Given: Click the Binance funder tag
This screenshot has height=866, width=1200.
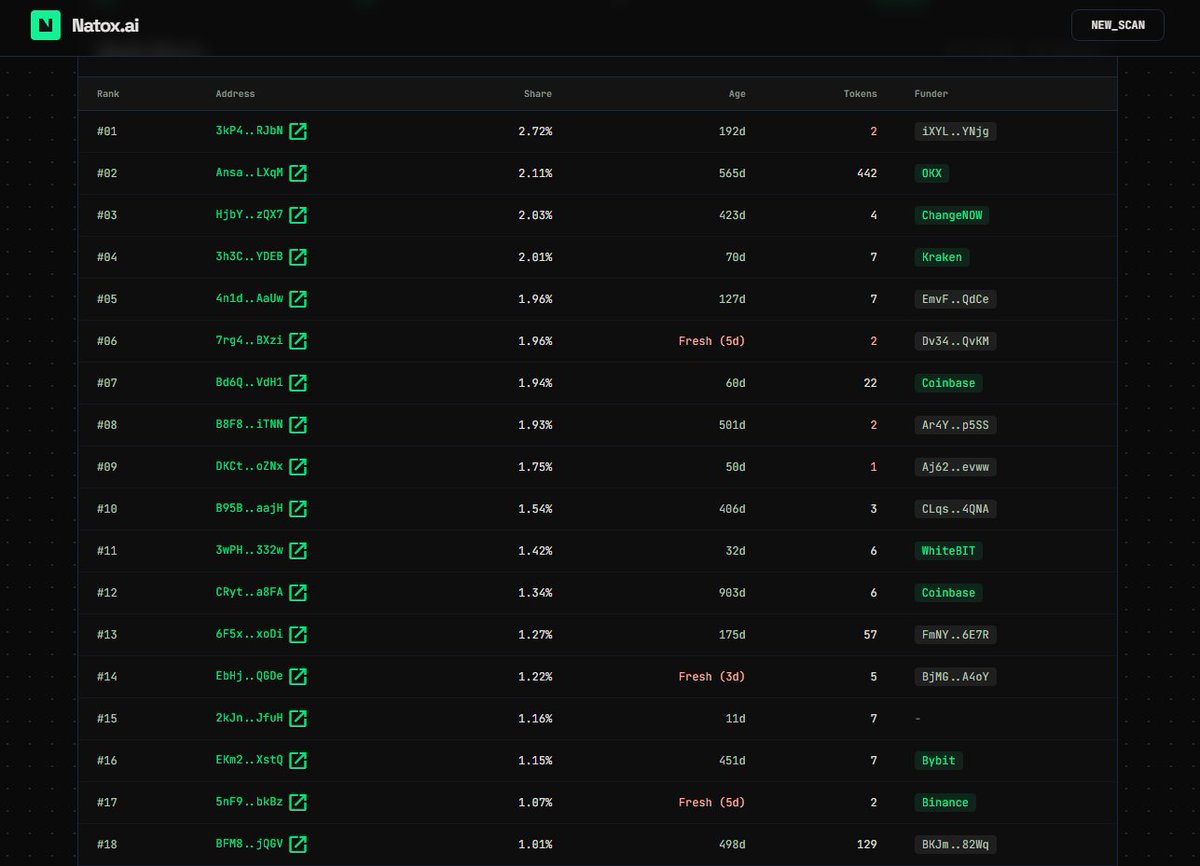Looking at the screenshot, I should (945, 803).
